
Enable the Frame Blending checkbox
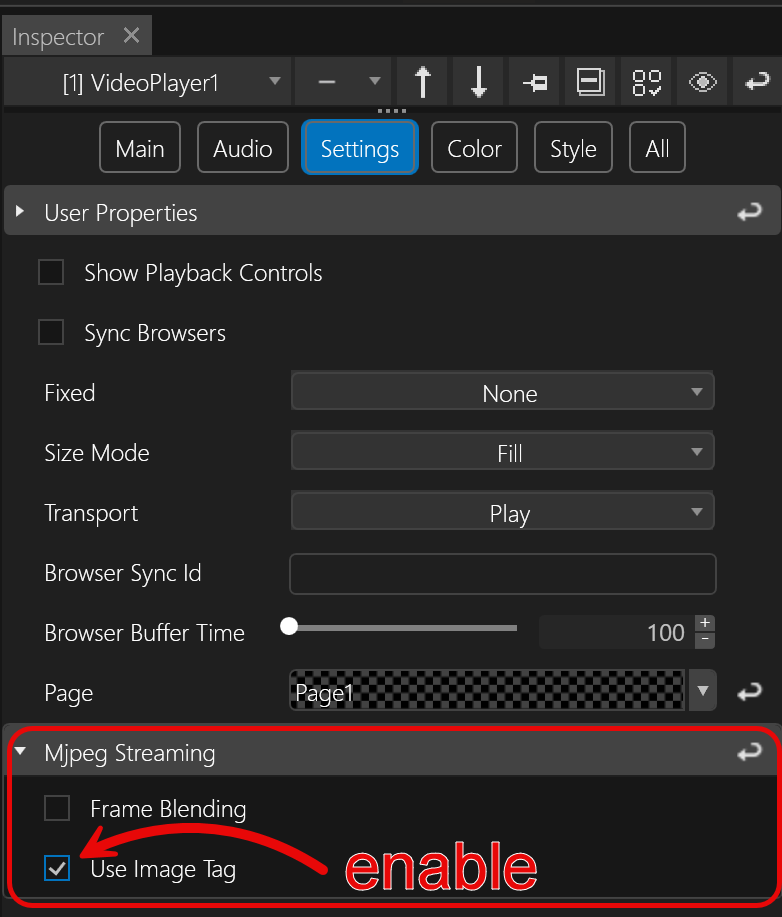(x=57, y=808)
